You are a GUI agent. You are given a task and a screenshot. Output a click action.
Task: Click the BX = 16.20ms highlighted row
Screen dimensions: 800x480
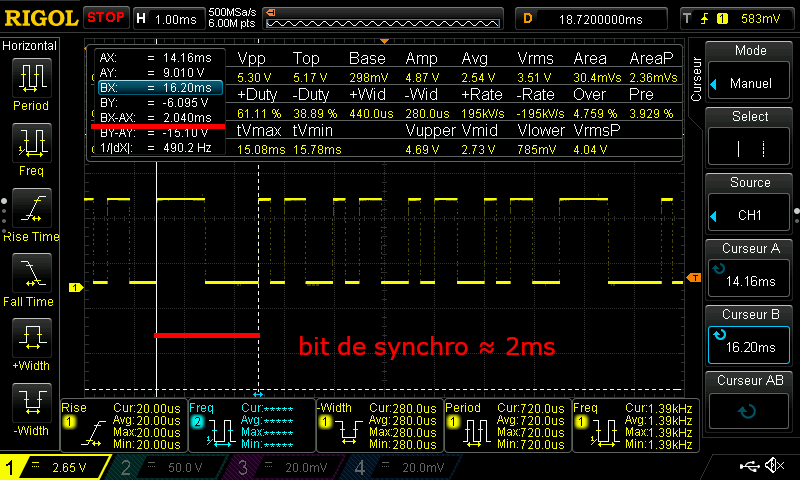click(x=161, y=88)
